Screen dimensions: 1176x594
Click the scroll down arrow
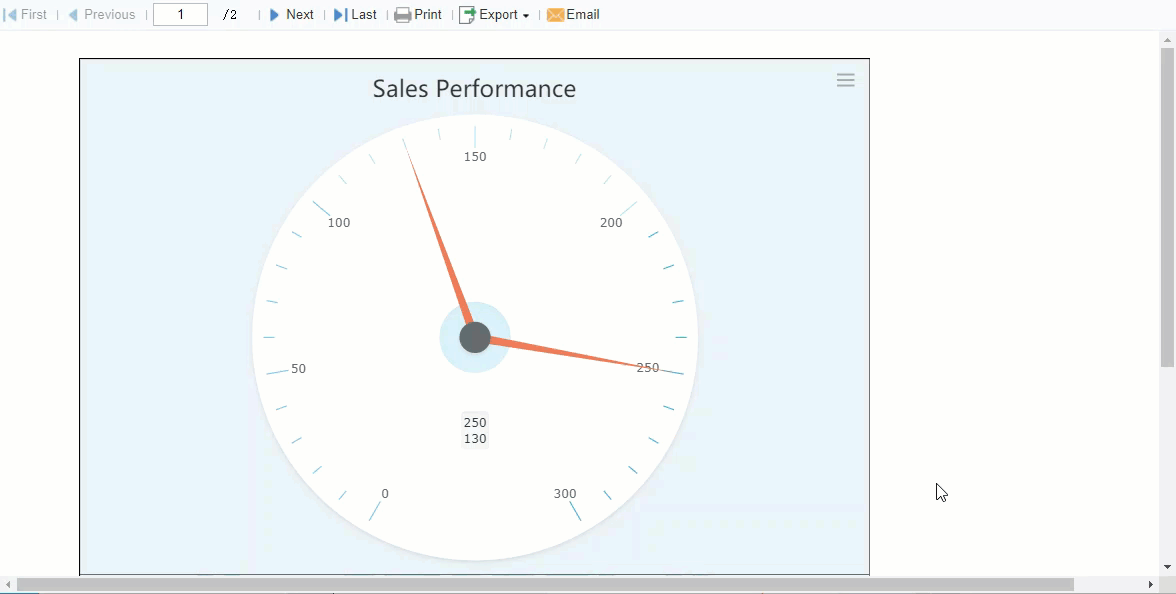pos(1167,567)
